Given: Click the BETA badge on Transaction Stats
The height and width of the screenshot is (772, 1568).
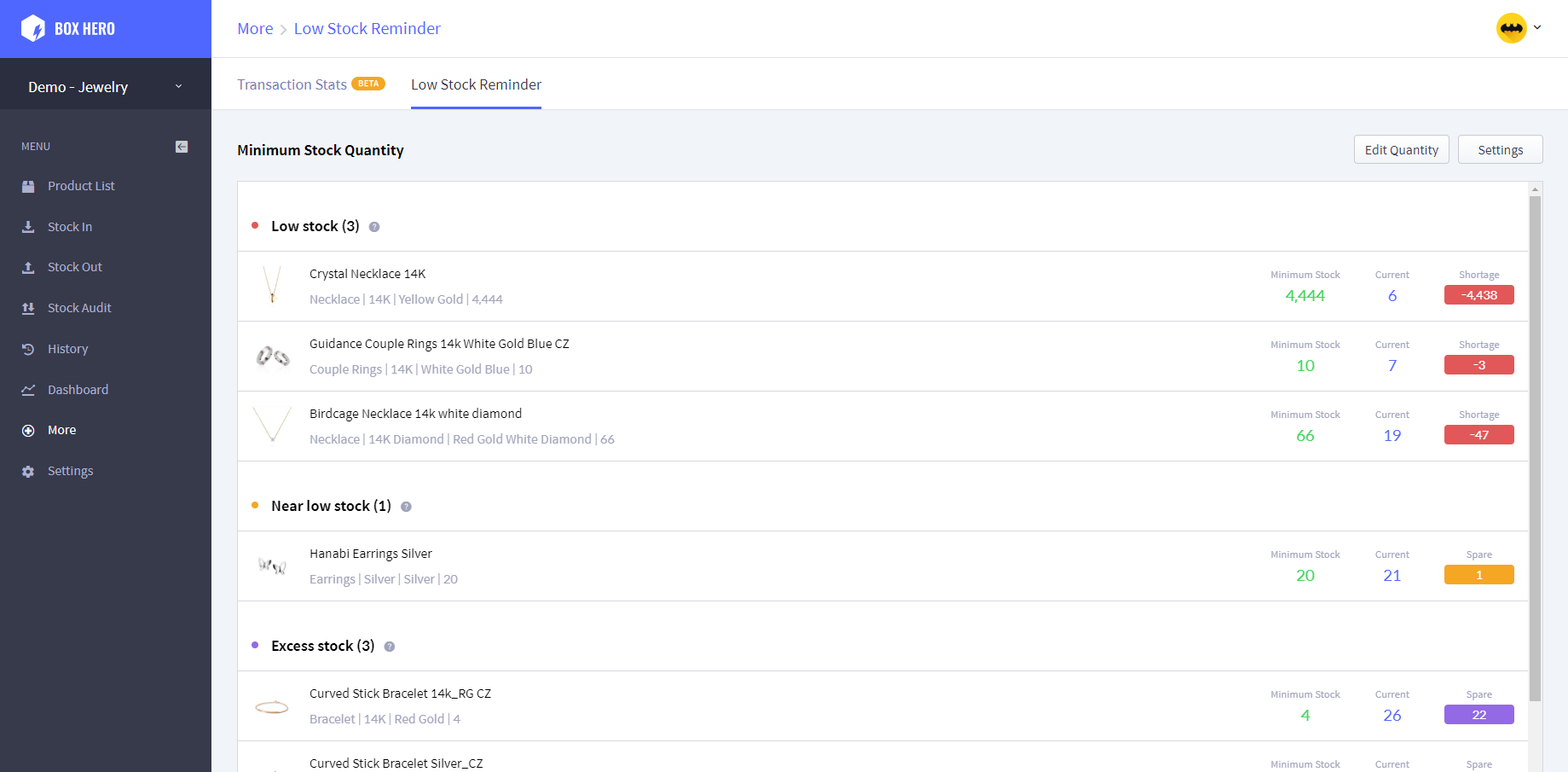Looking at the screenshot, I should coord(368,84).
